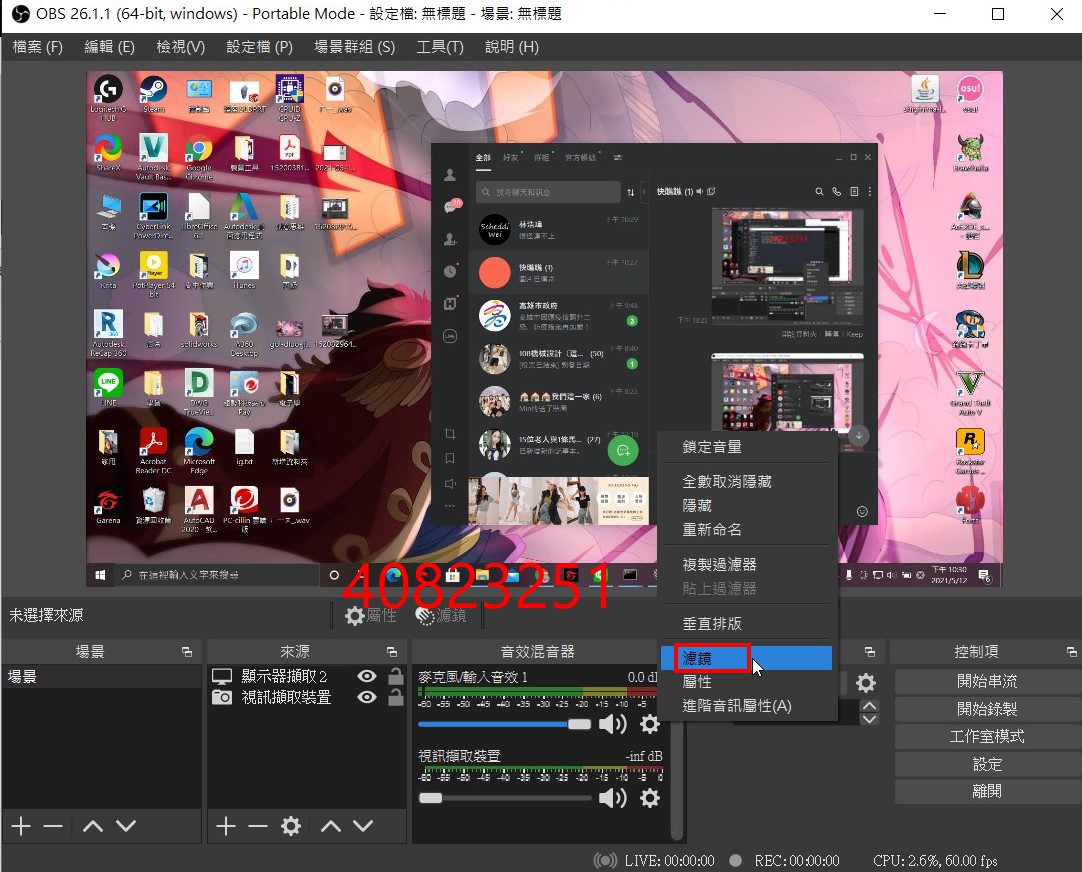The width and height of the screenshot is (1082, 872).
Task: Open 說明 (H) menu
Action: coord(512,47)
